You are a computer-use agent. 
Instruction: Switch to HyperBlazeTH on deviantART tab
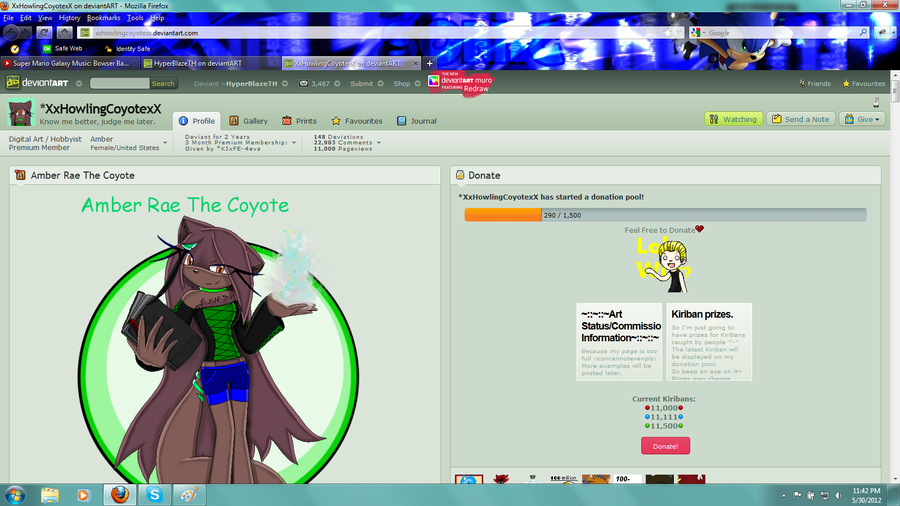[211, 63]
